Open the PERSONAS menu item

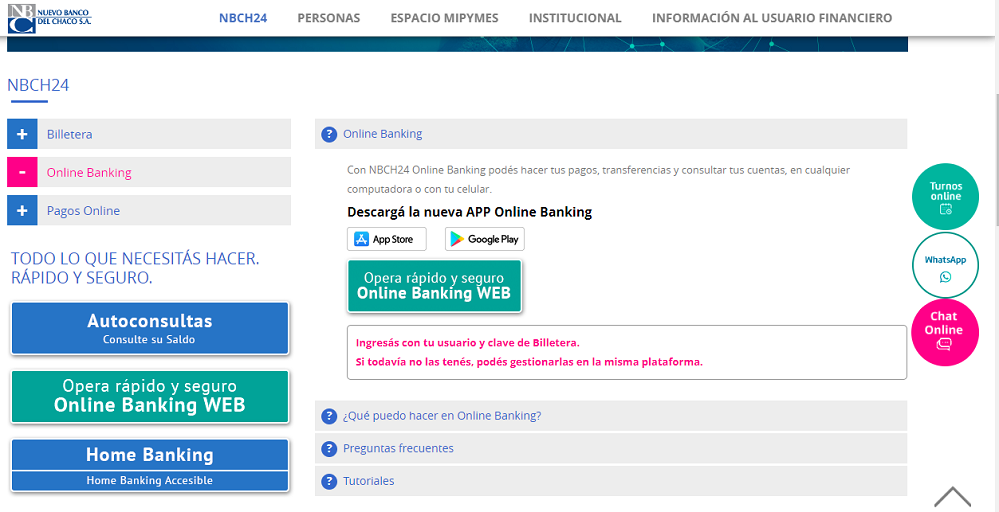click(329, 18)
